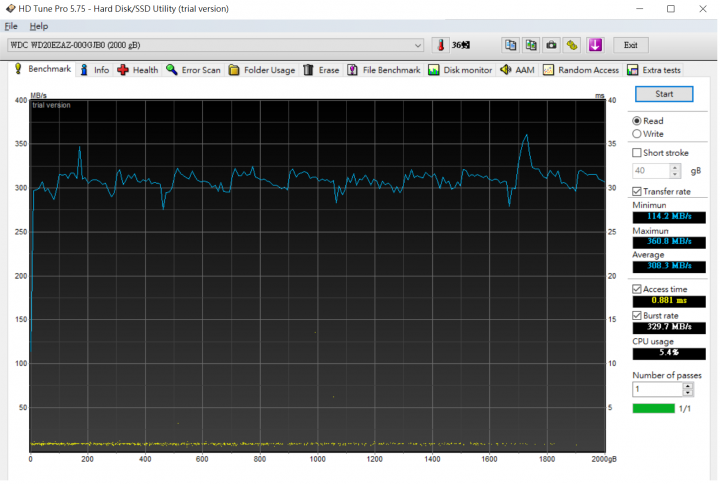Viewport: 720px width, 484px height.
Task: Toggle the Access time checkbox
Action: click(637, 289)
